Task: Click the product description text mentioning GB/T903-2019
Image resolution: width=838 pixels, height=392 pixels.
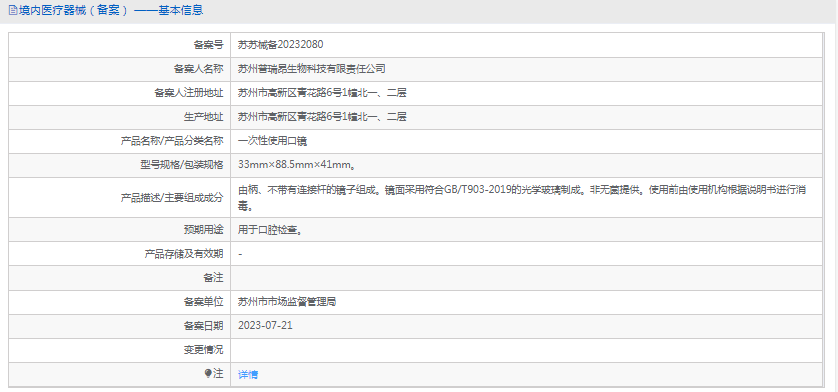Action: (522, 197)
